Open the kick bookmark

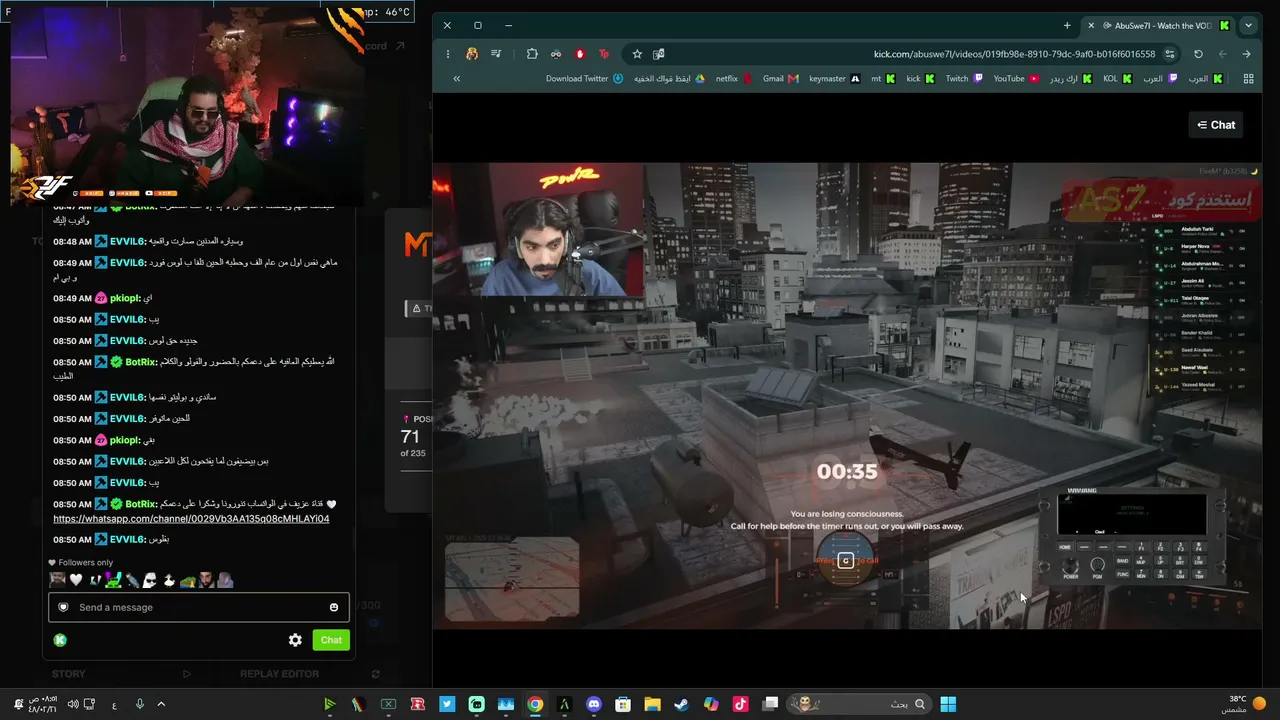(920, 79)
